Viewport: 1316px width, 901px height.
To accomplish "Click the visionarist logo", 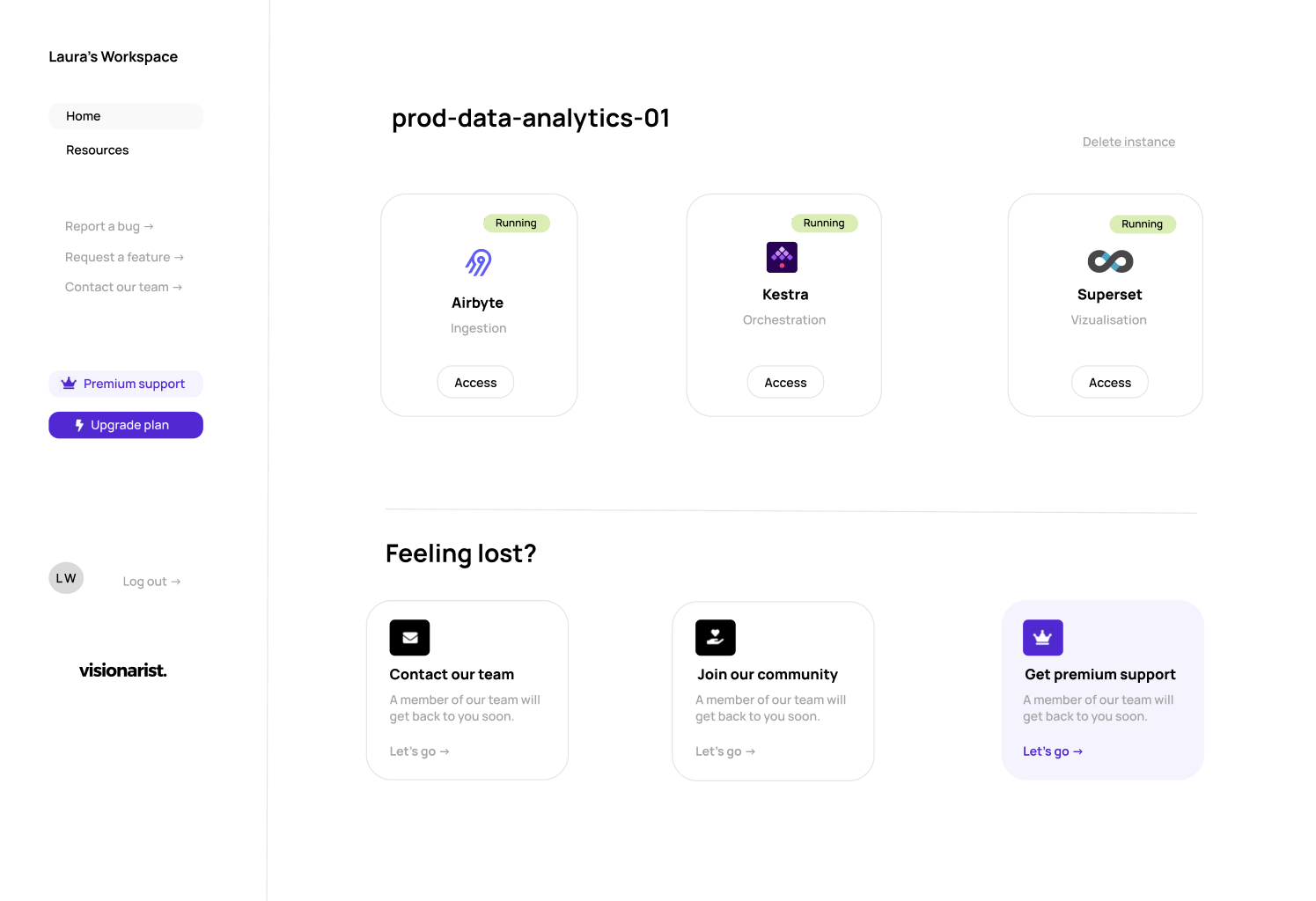I will 123,670.
